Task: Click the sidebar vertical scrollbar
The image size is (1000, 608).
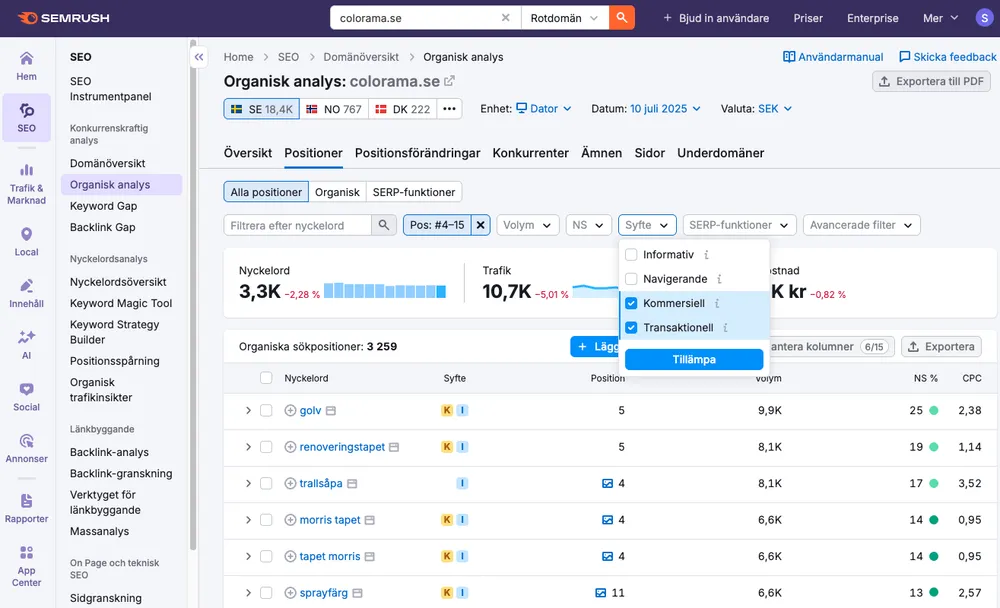Action: click(193, 295)
